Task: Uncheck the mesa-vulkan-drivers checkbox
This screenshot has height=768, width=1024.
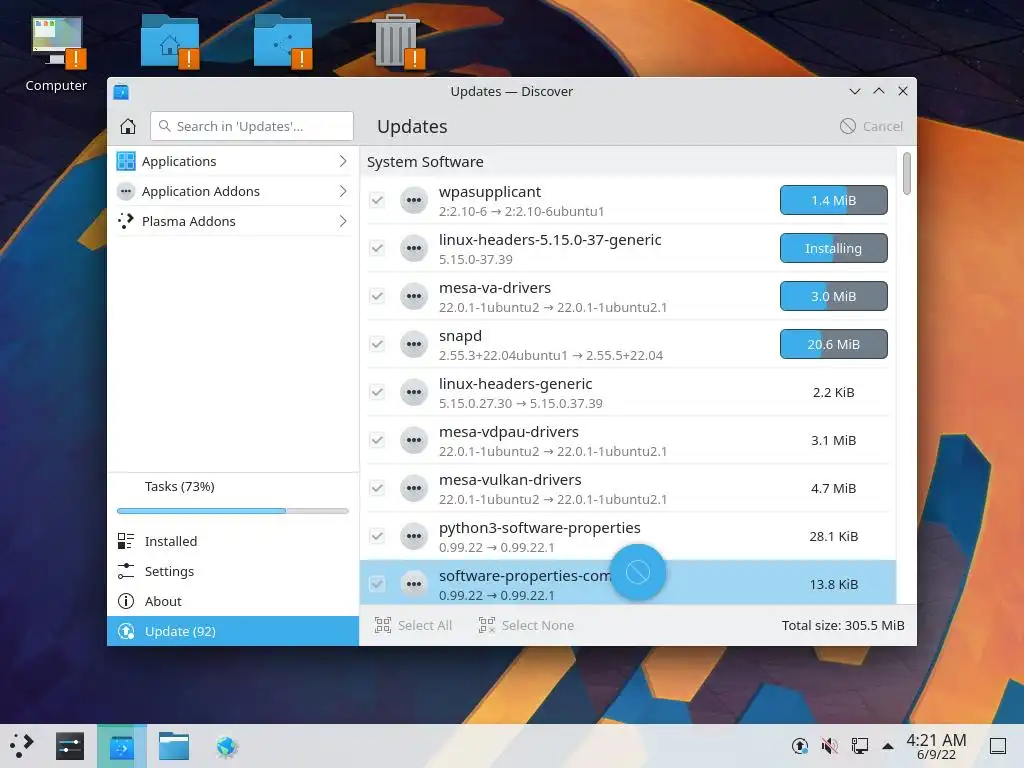Action: tap(377, 488)
